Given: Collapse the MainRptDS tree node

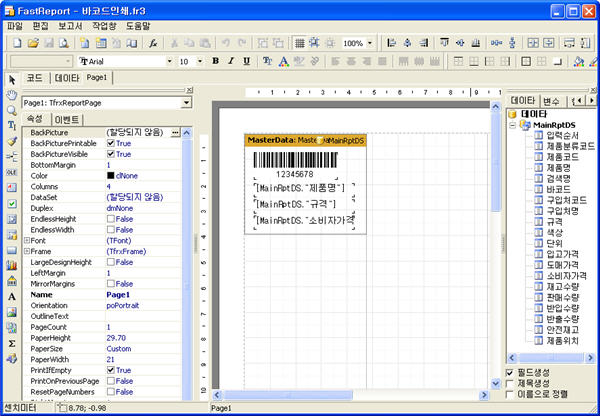Looking at the screenshot, I should 512,125.
